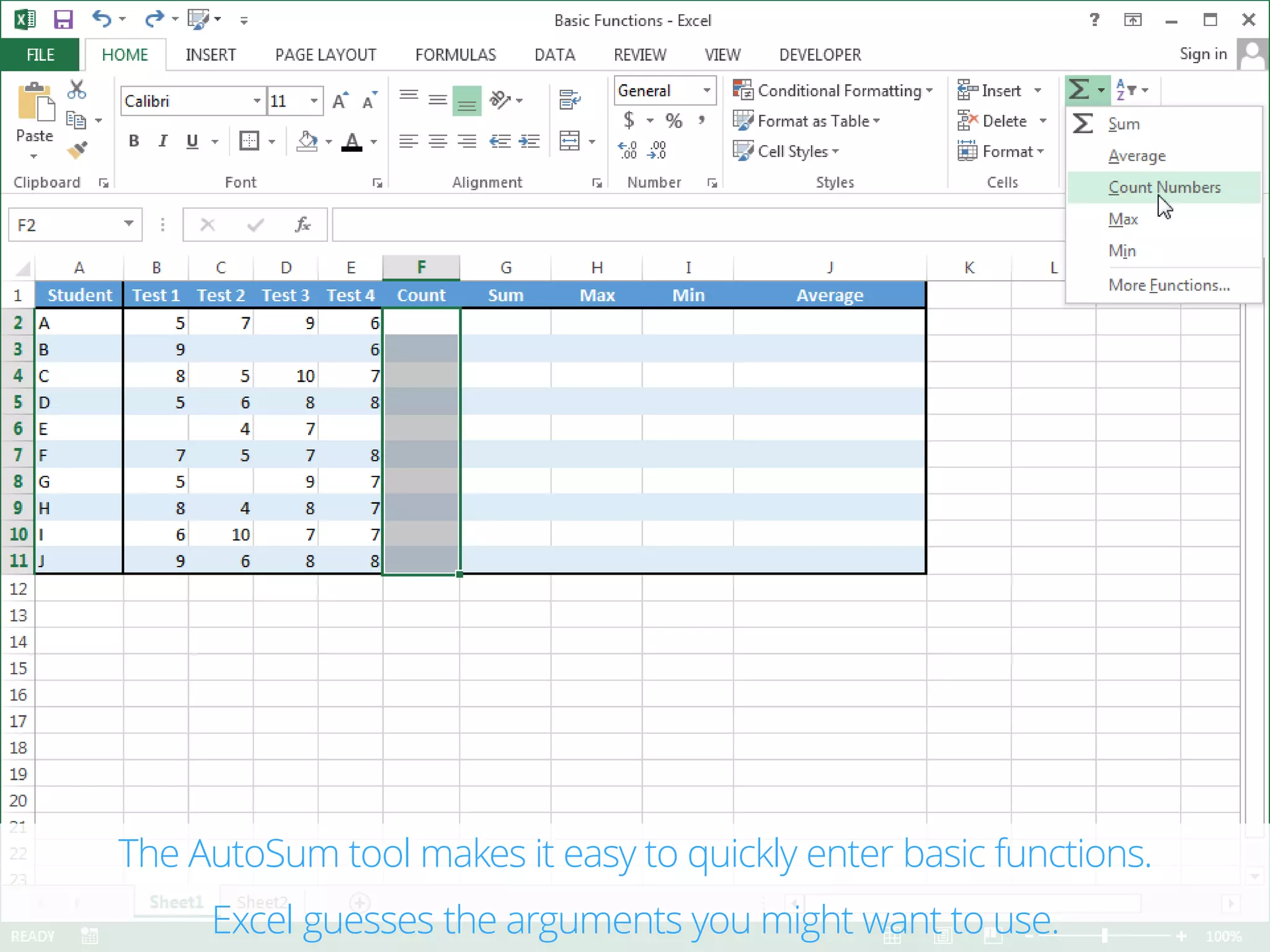The width and height of the screenshot is (1270, 952).
Task: Click the Orientation angled text icon
Action: point(500,99)
